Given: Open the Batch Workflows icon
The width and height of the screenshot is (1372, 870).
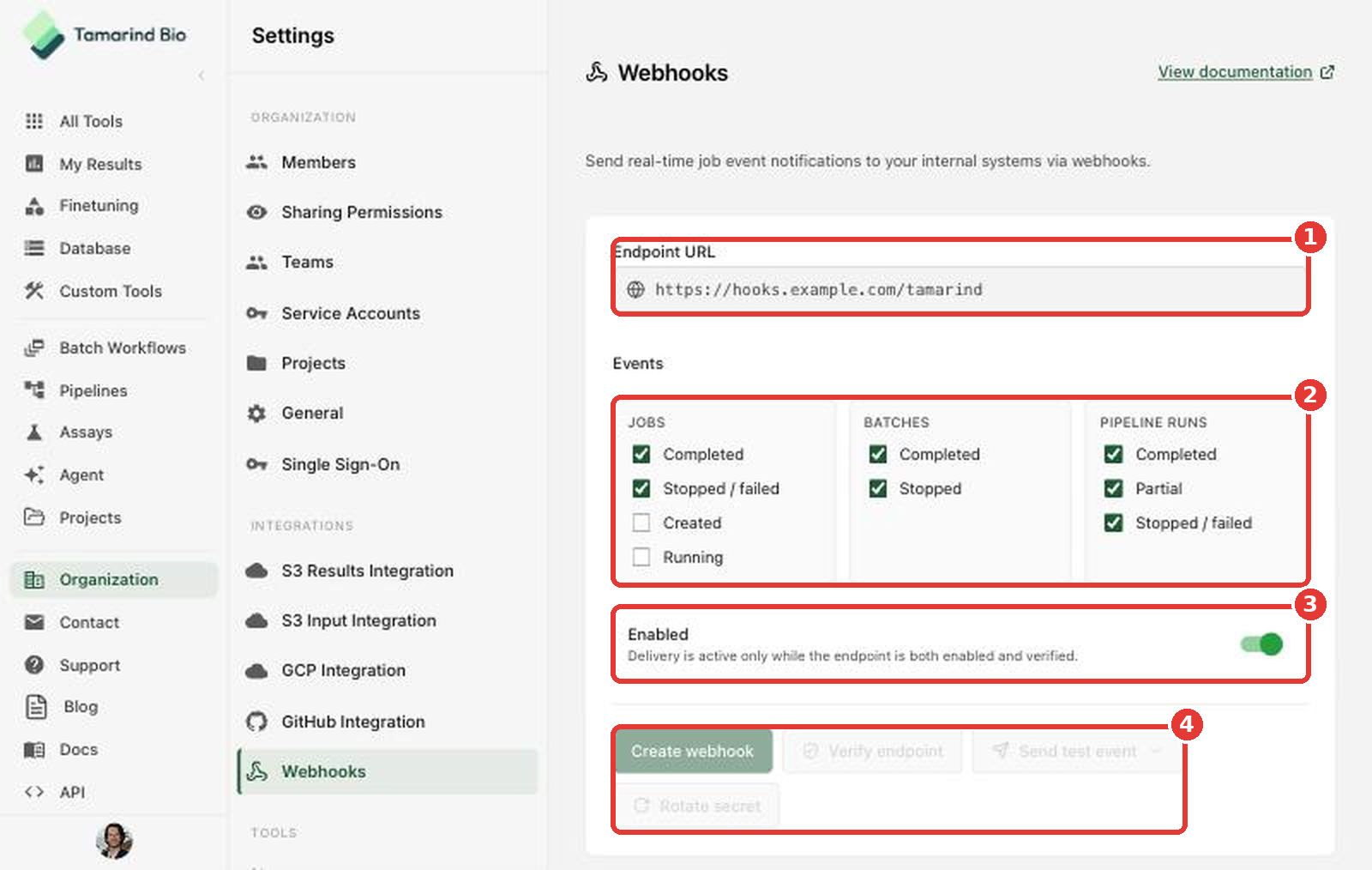Looking at the screenshot, I should [34, 347].
